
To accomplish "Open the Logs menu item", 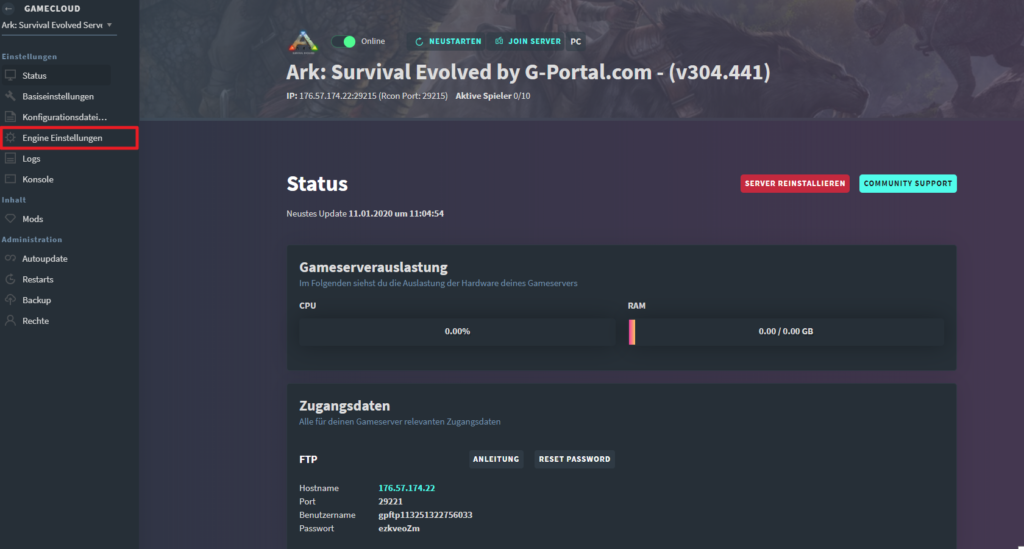I will [31, 159].
